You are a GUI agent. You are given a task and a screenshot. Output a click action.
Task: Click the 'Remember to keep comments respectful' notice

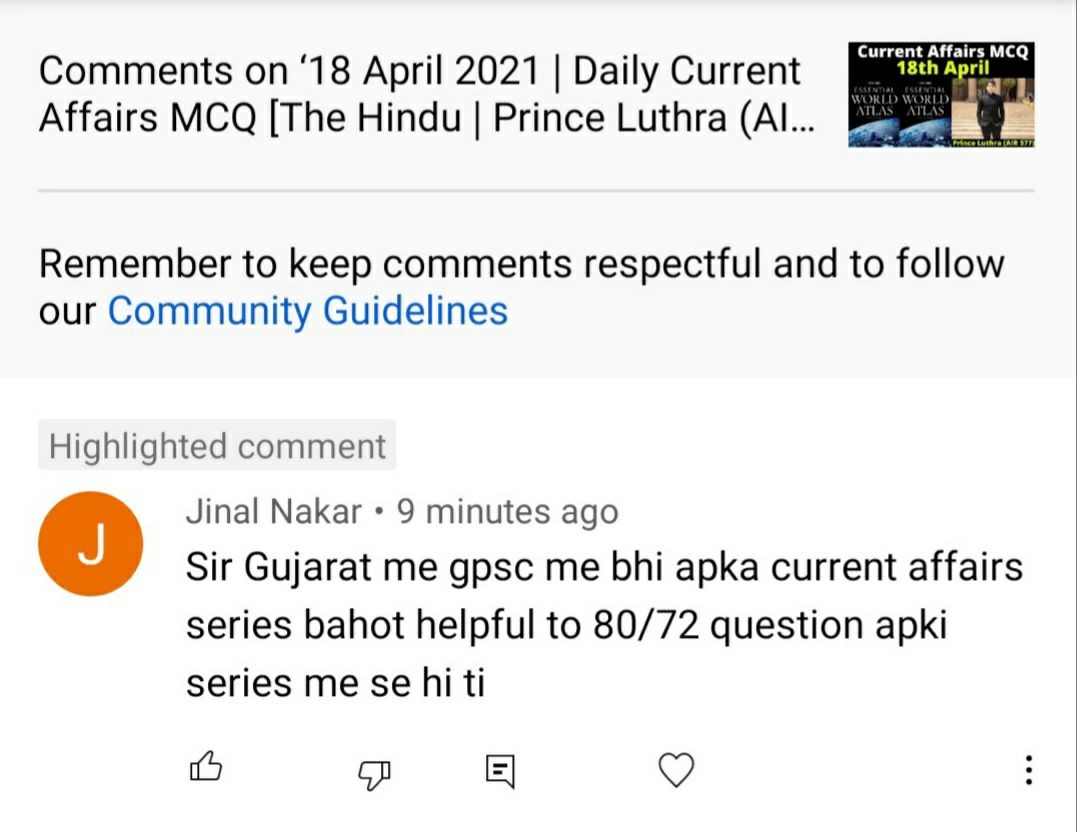click(x=521, y=265)
